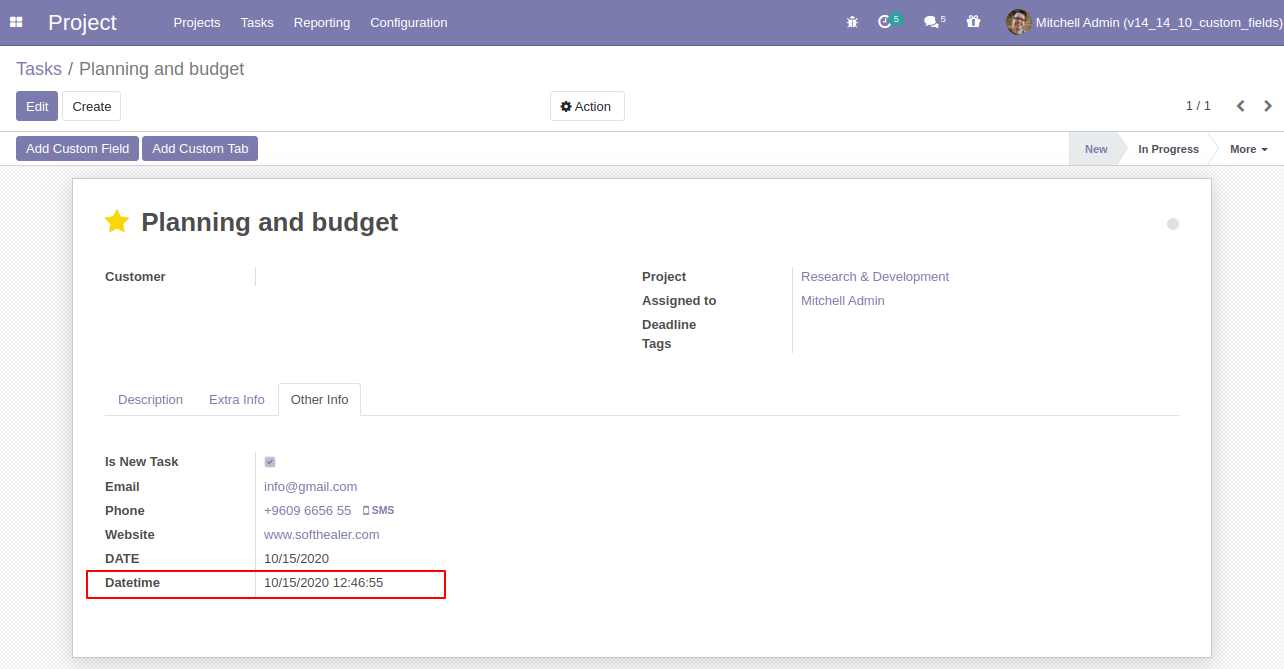Click the SMS button next to phone
1284x669 pixels.
[x=379, y=511]
